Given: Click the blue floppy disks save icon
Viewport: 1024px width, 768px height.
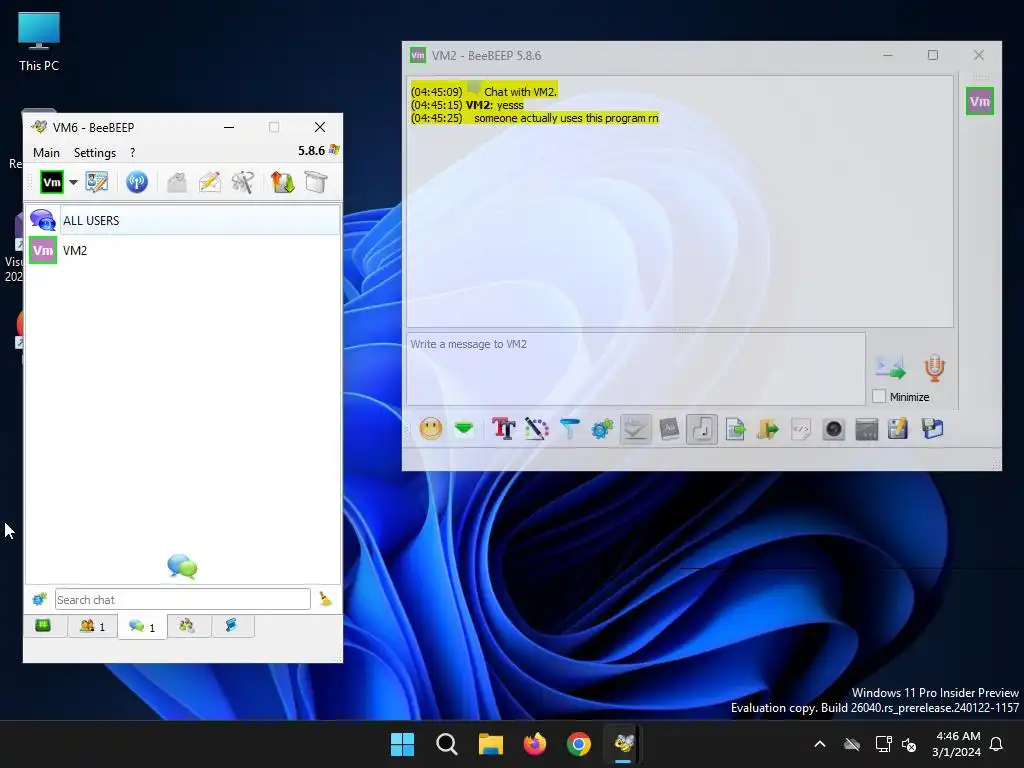Looking at the screenshot, I should coord(933,429).
